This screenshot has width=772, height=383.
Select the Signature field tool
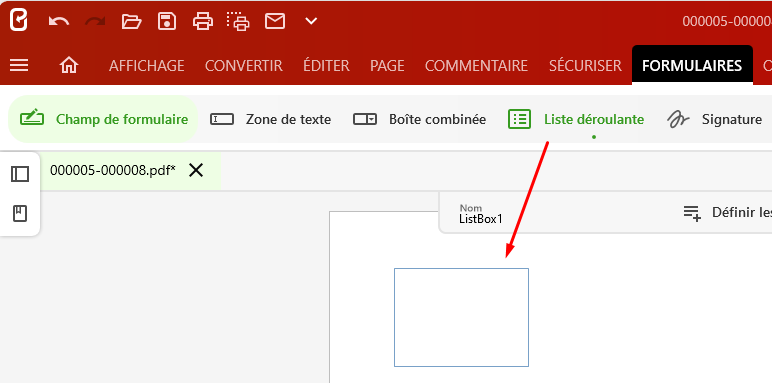pyautogui.click(x=715, y=119)
